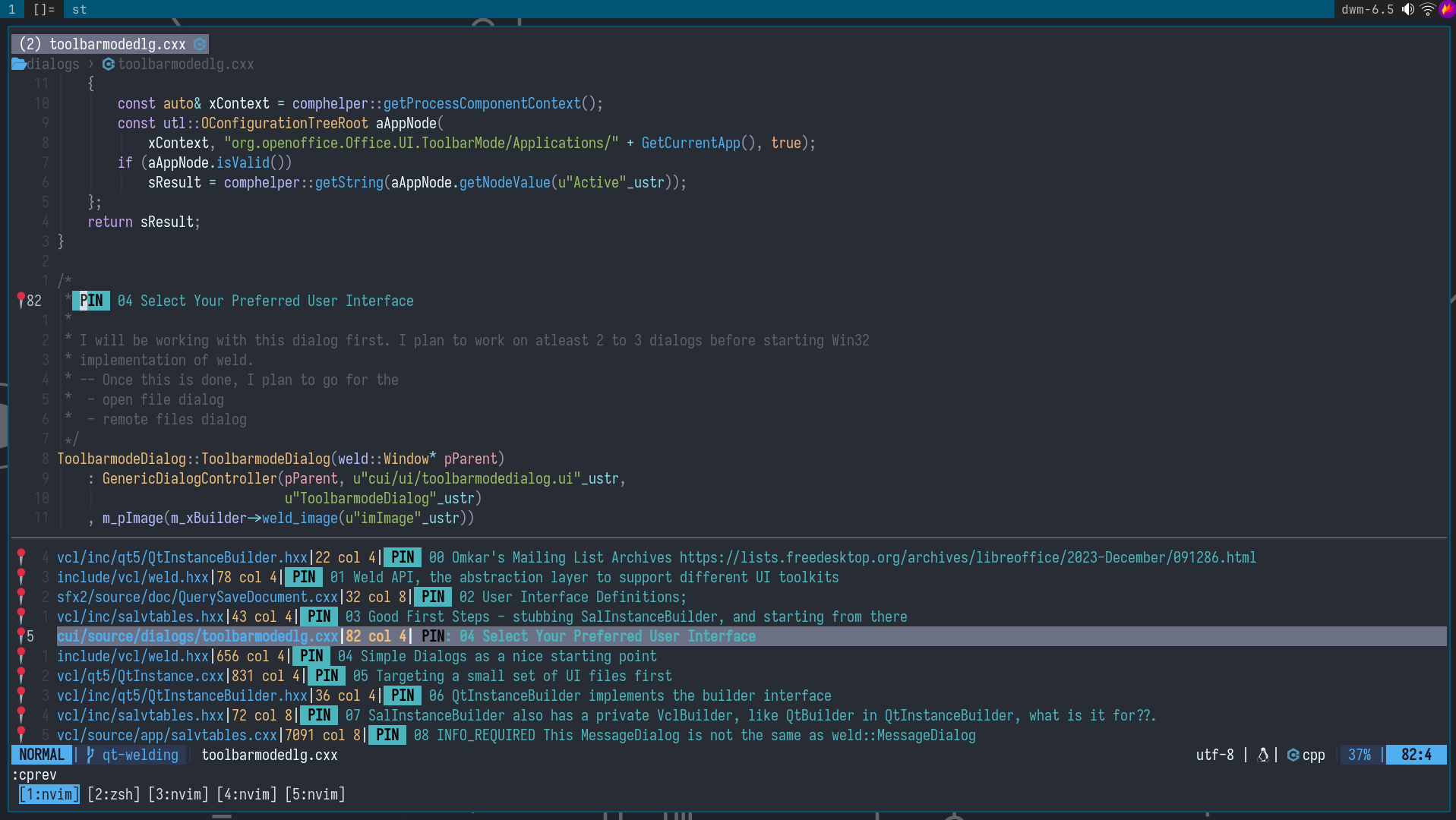The height and width of the screenshot is (820, 1456).
Task: Click pin marker for QtInstanceBuilder.hxx line 36 entry
Action: [21, 695]
